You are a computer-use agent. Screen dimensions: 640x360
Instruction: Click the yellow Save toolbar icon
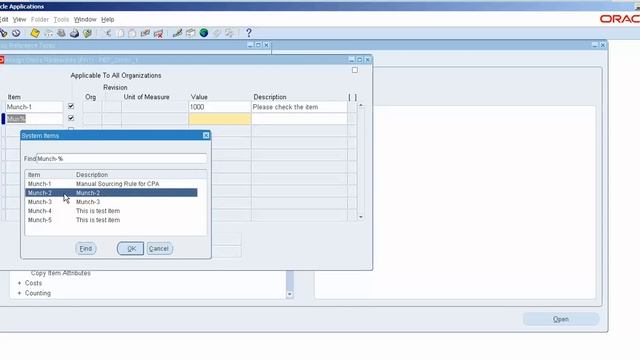(35, 33)
